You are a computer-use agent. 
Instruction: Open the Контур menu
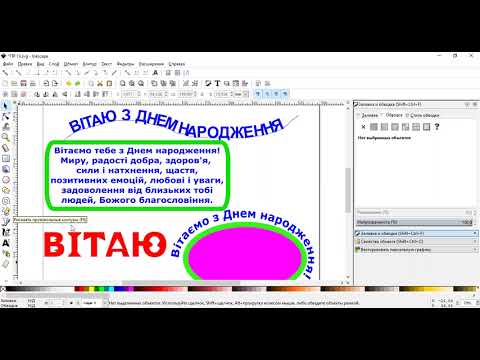pos(89,64)
